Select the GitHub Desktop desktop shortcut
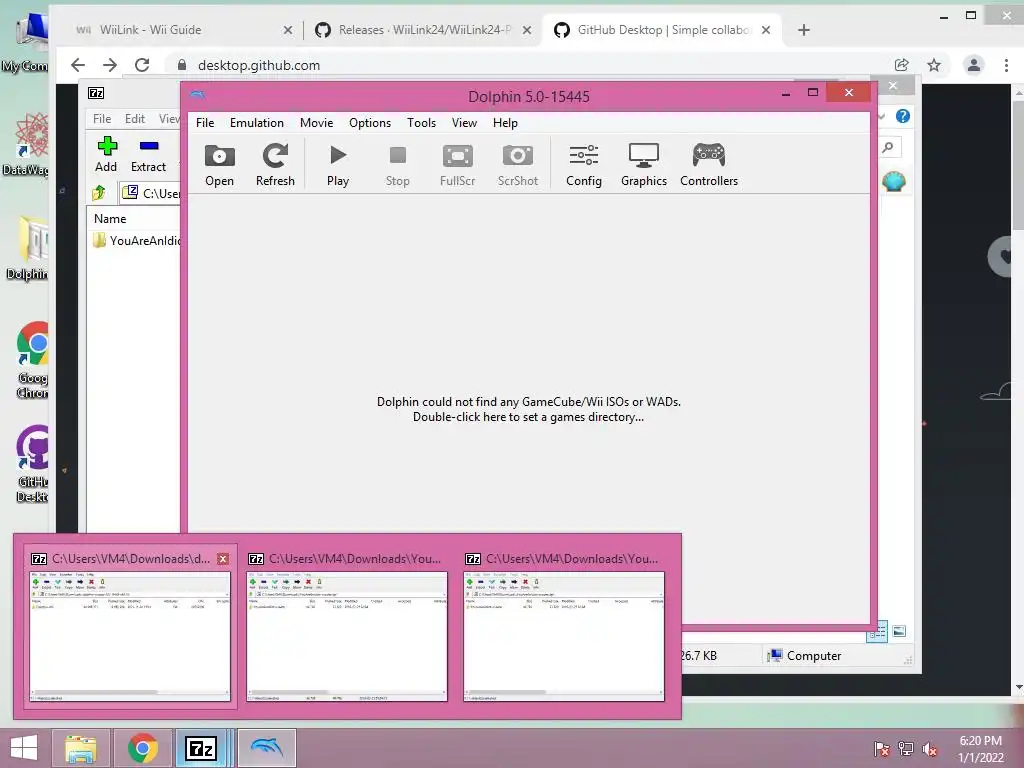This screenshot has height=768, width=1024. click(33, 464)
